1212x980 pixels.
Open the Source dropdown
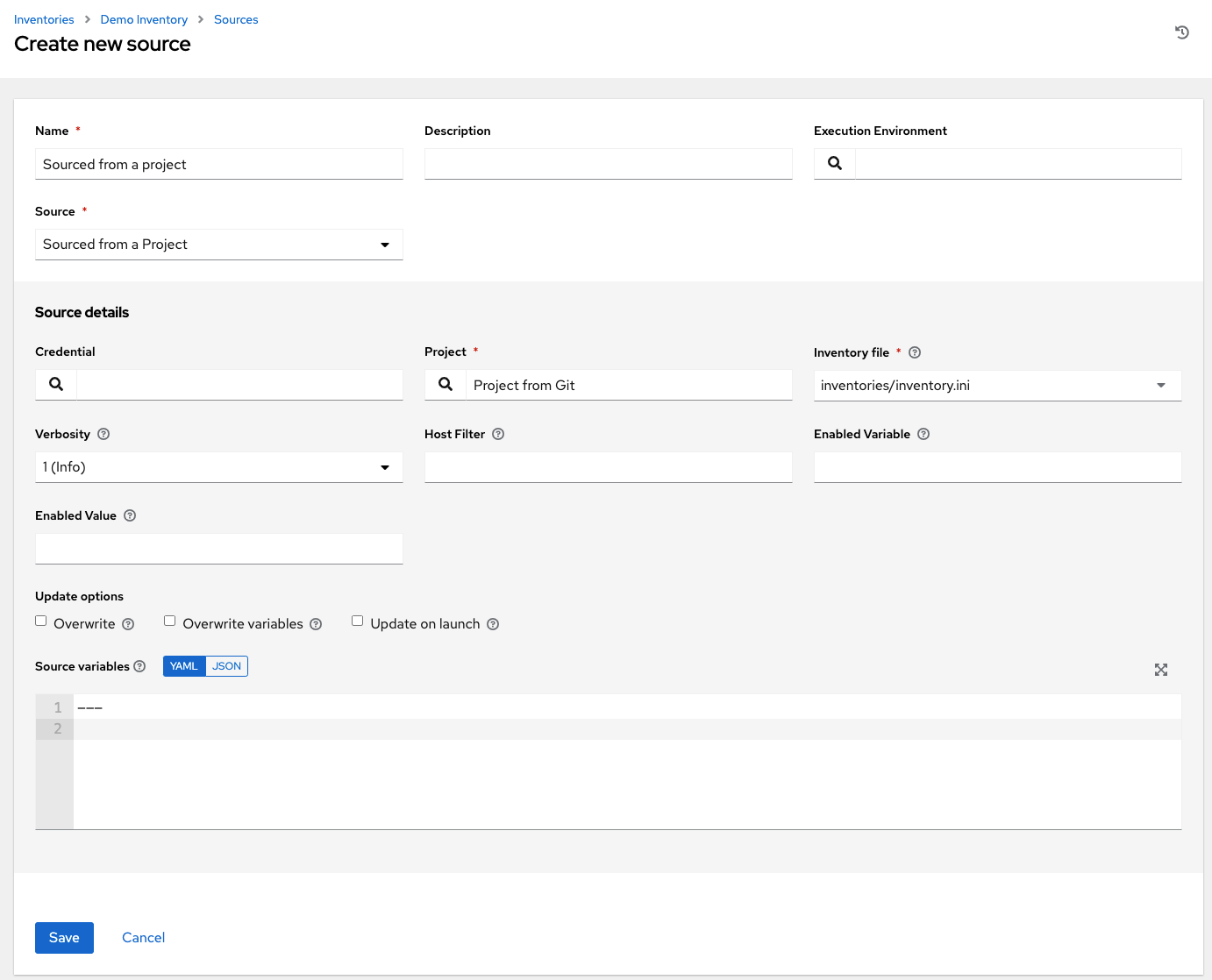[x=218, y=245]
